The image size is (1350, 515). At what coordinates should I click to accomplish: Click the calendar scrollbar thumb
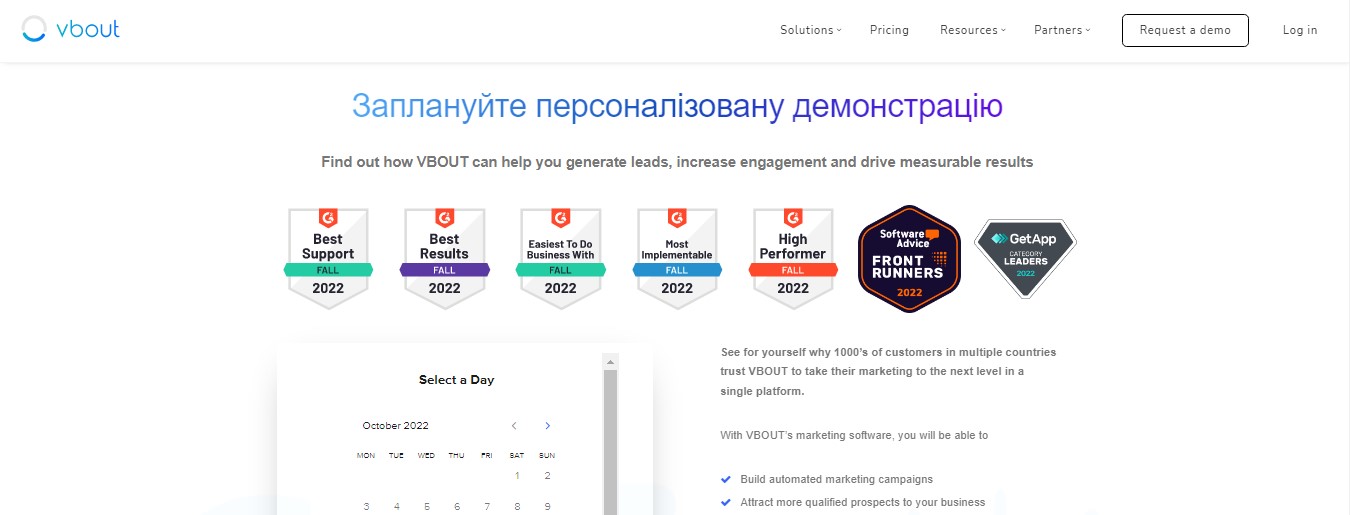coord(610,442)
